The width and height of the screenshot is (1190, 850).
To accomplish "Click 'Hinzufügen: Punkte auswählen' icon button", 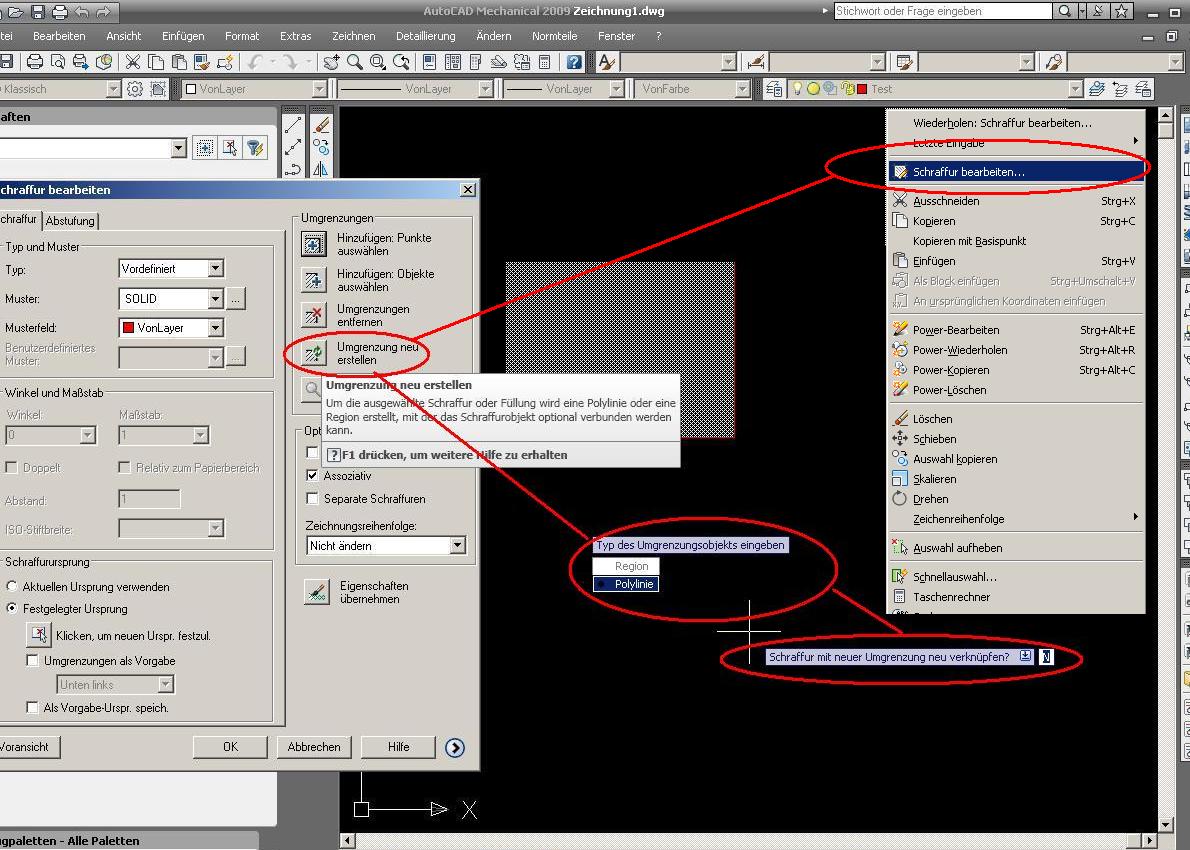I will (x=314, y=244).
